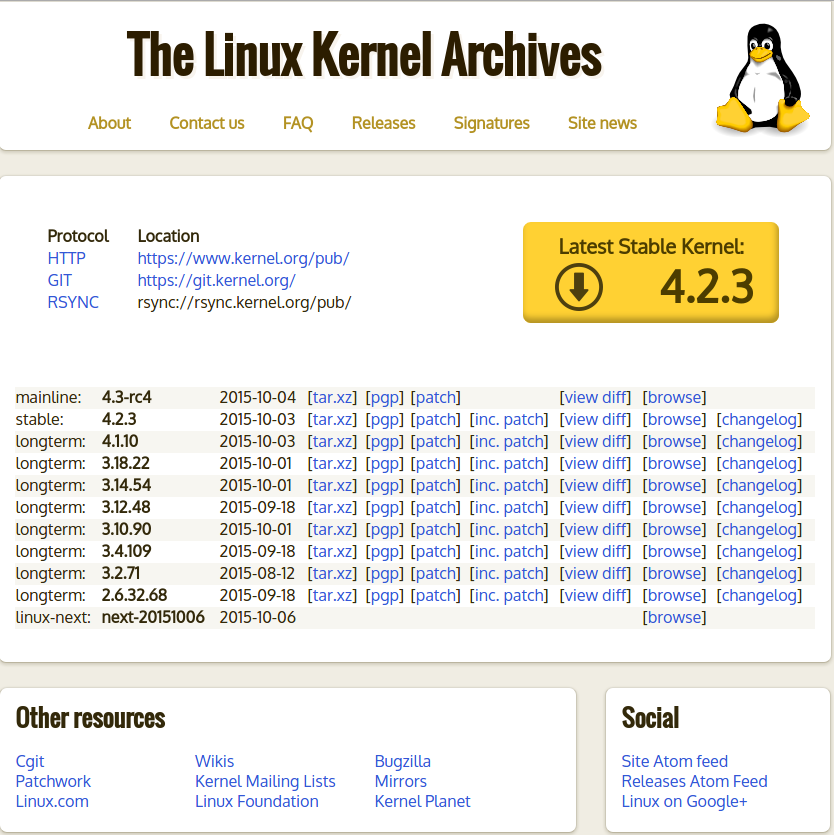The height and width of the screenshot is (835, 834).
Task: Open https://www.kernel.org/pub/ link
Action: (243, 258)
